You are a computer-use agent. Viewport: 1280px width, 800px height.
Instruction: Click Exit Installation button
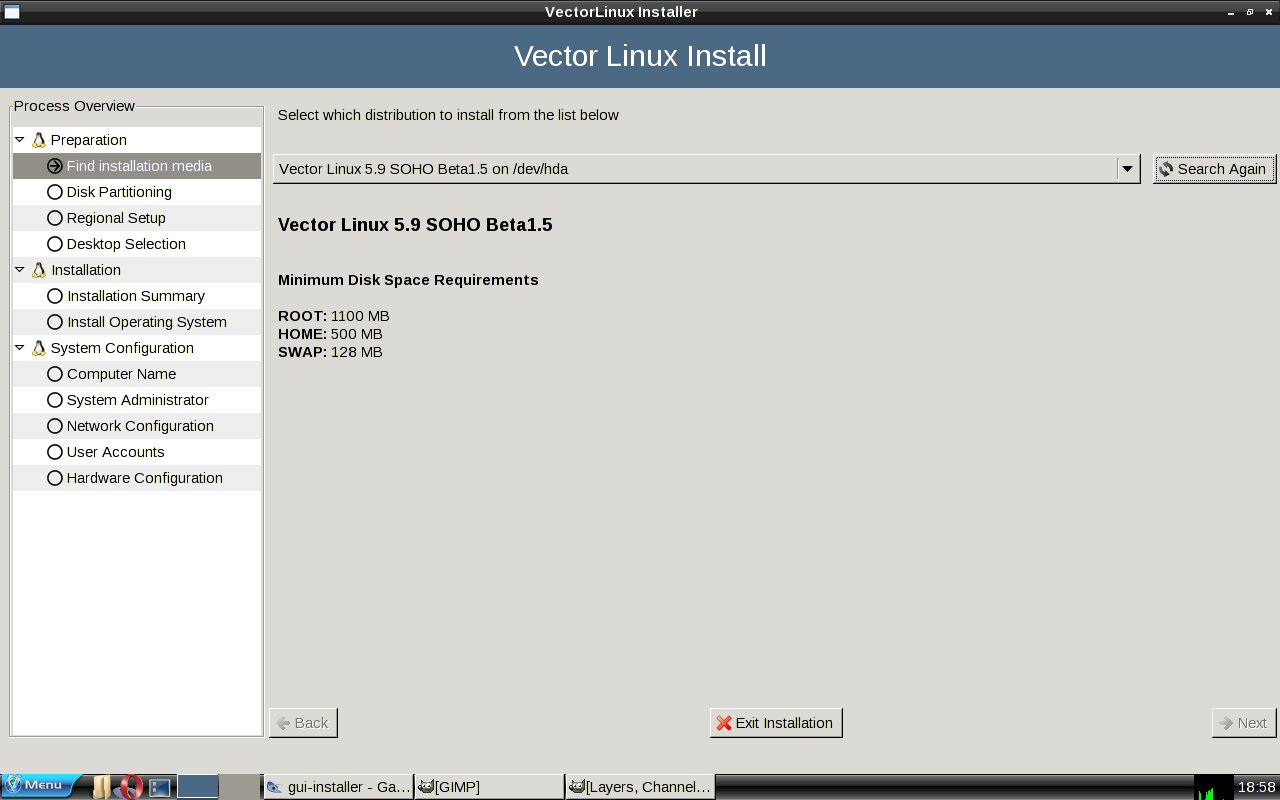pos(776,723)
